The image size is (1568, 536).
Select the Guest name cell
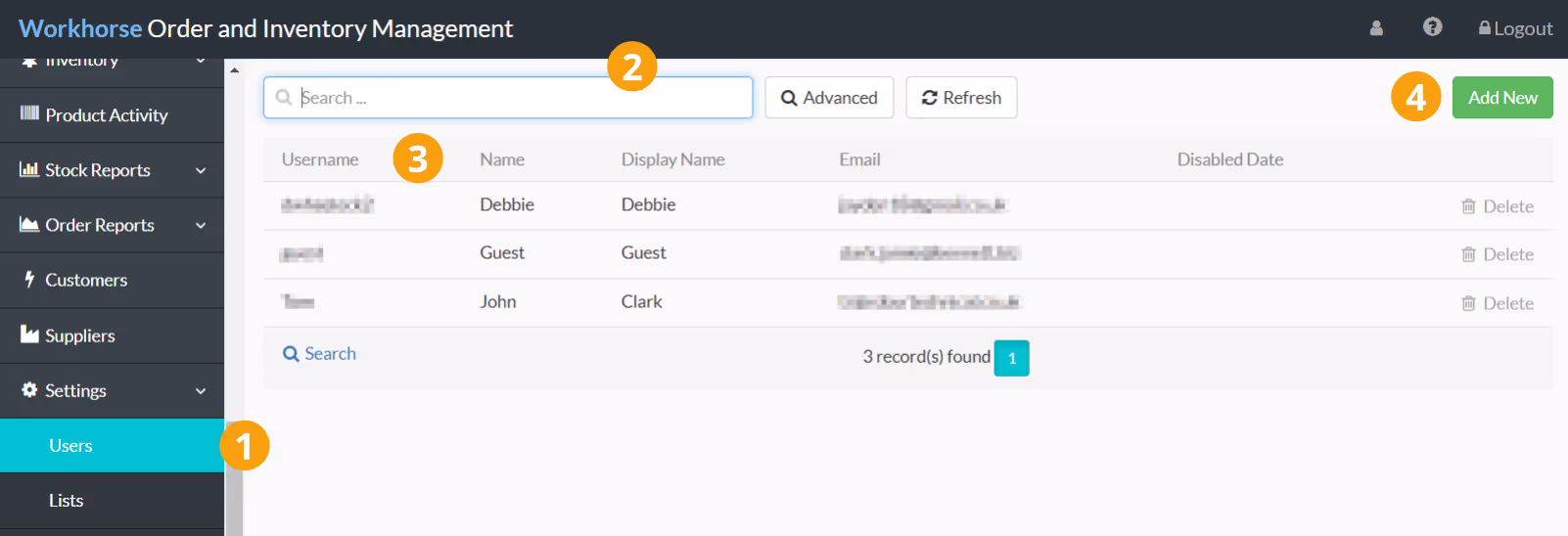click(502, 252)
